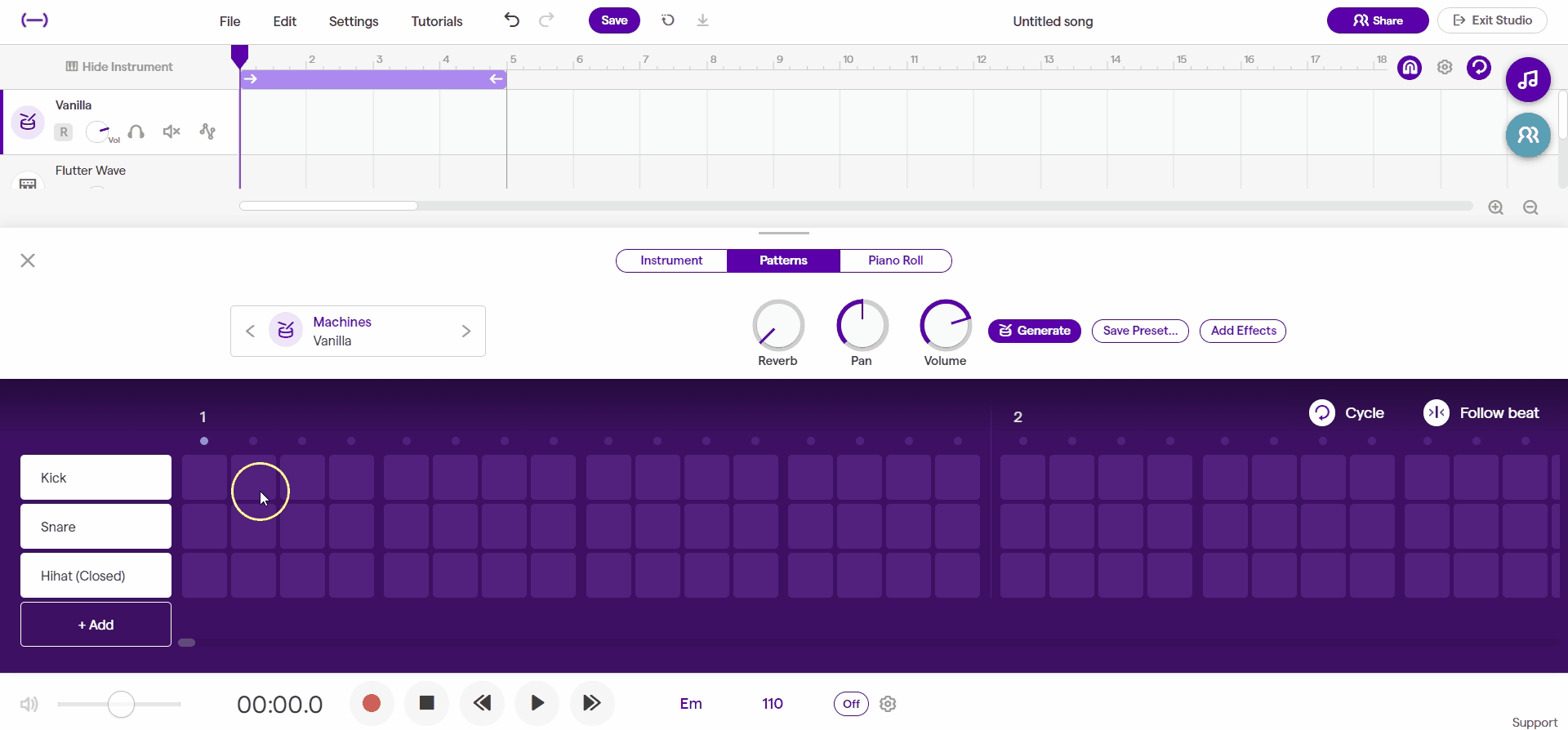Start recording
This screenshot has width=1568, height=730.
[x=372, y=703]
